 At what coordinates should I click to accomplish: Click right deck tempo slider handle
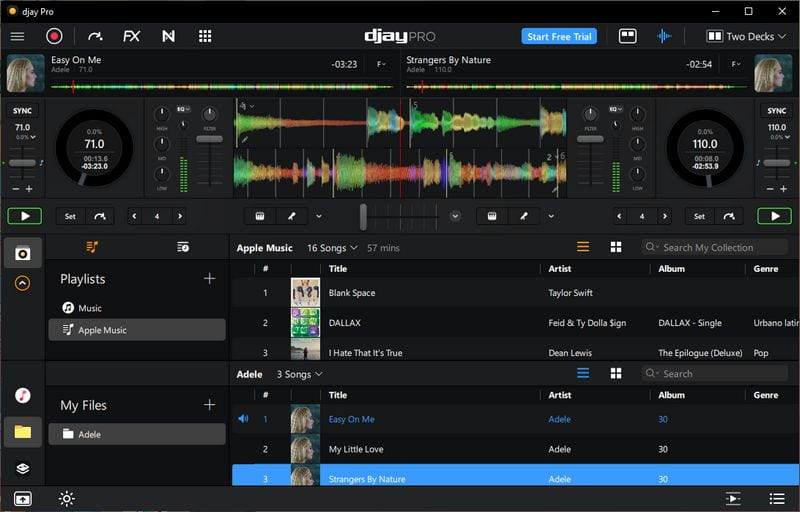[777, 163]
